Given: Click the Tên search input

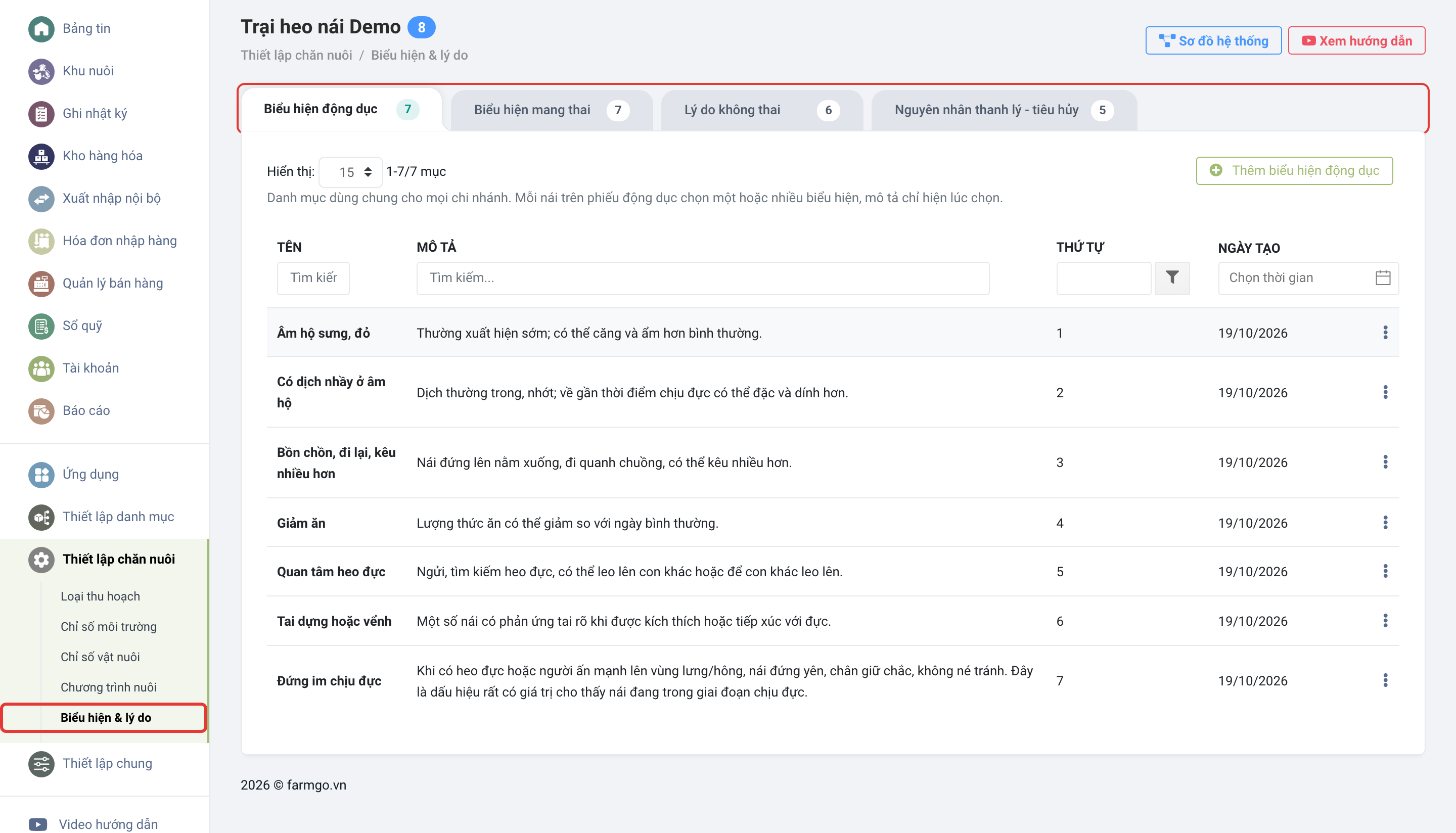Looking at the screenshot, I should pyautogui.click(x=313, y=278).
